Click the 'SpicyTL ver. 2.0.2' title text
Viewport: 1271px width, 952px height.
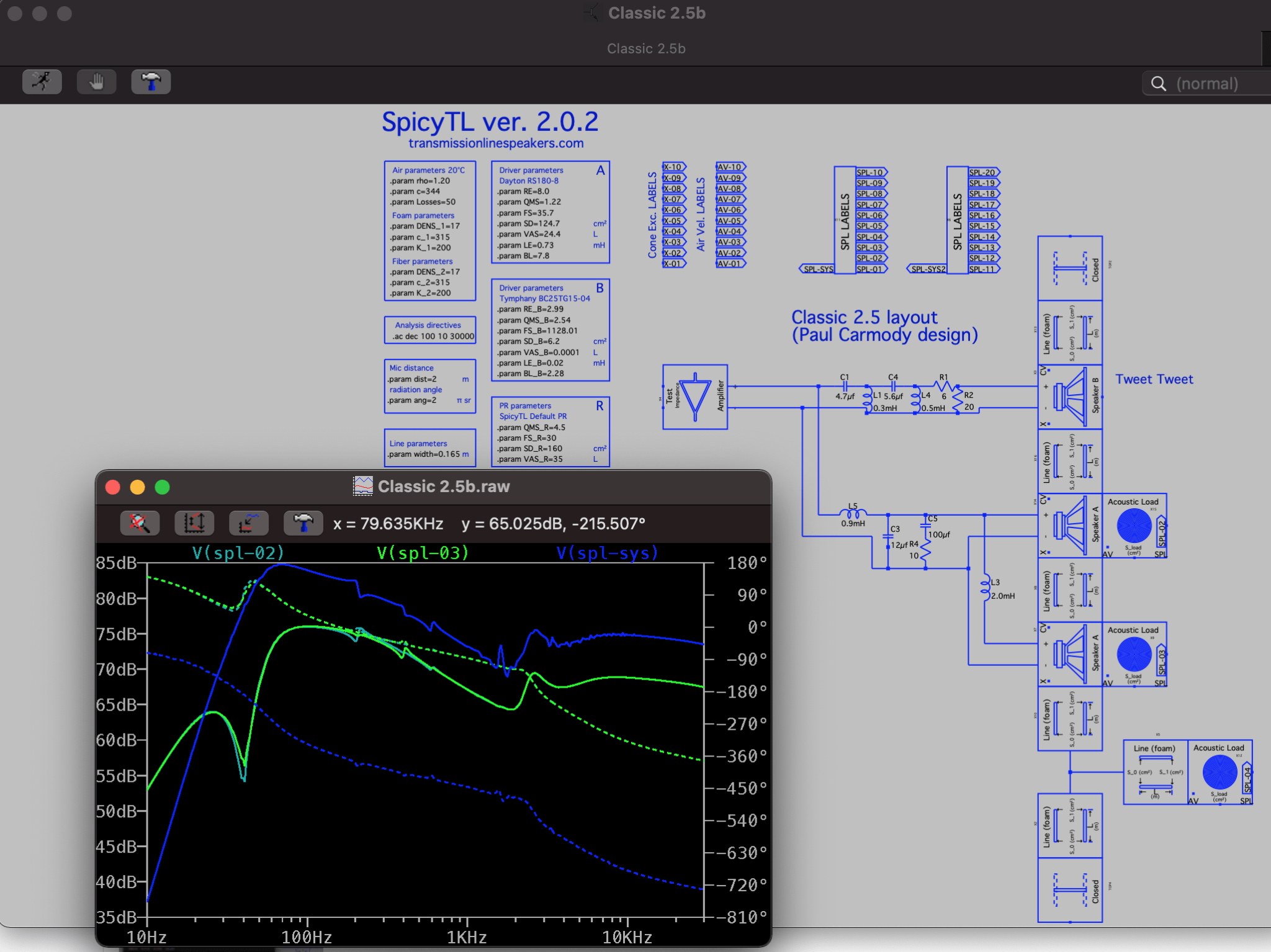pyautogui.click(x=490, y=122)
